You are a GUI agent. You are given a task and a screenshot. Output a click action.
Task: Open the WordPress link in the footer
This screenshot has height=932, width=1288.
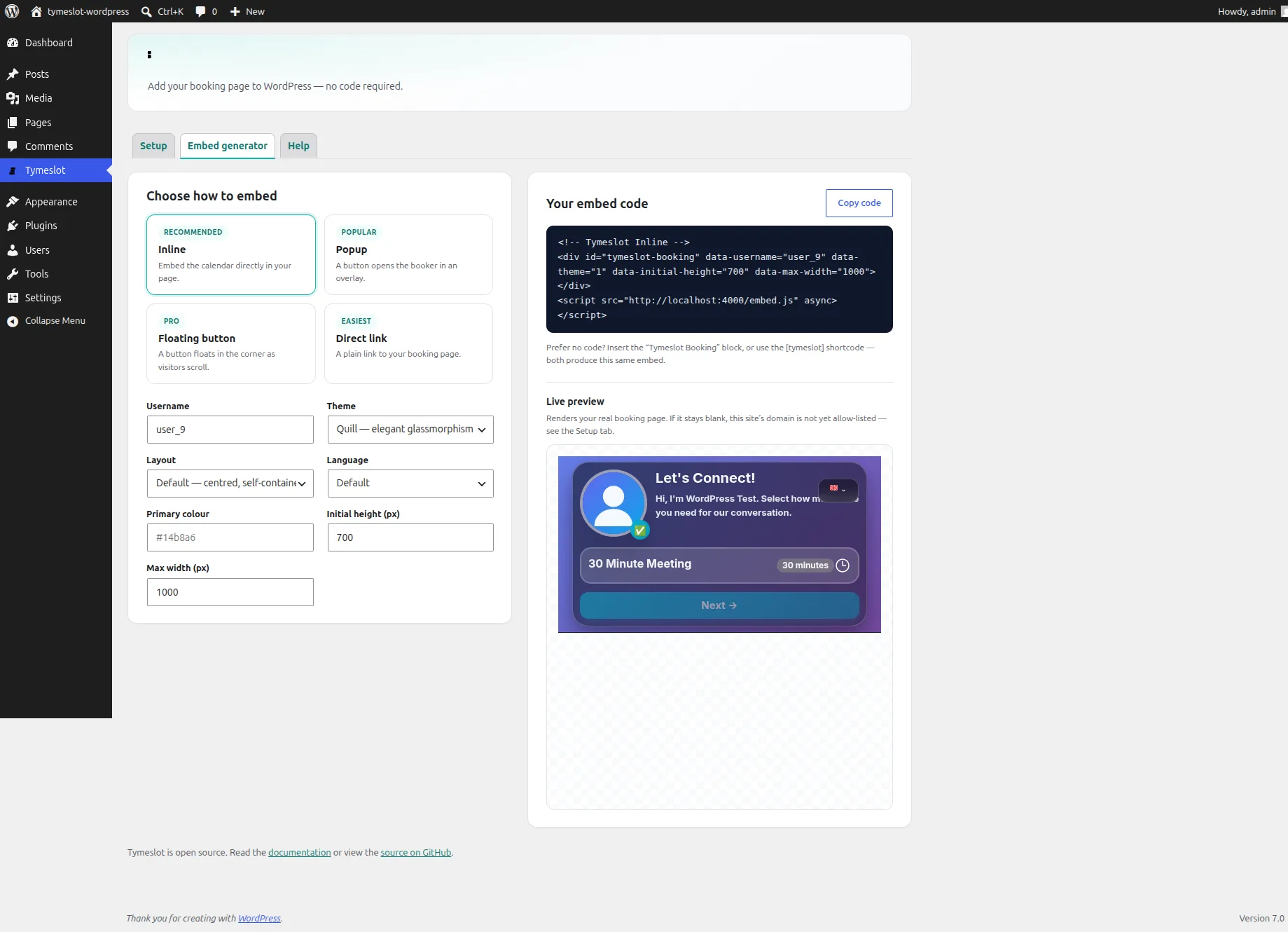point(259,919)
